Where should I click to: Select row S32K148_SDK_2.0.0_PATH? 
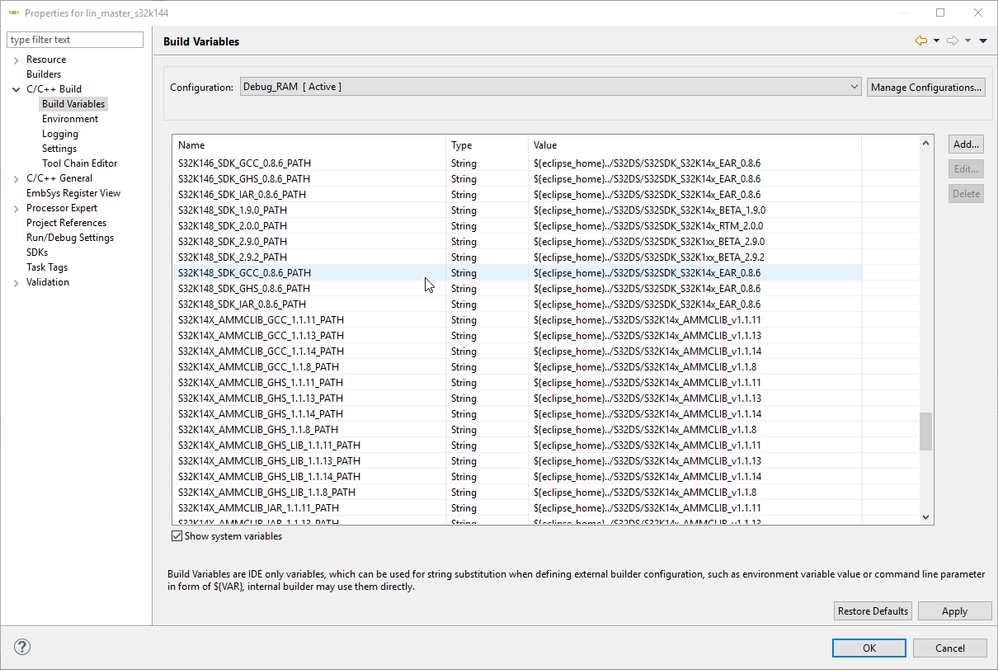pos(517,226)
